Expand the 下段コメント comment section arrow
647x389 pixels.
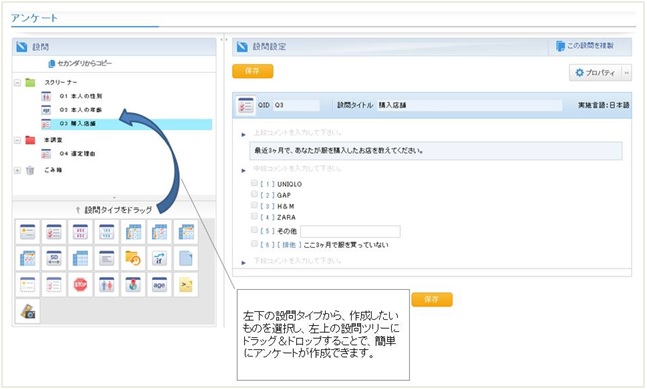(x=243, y=263)
